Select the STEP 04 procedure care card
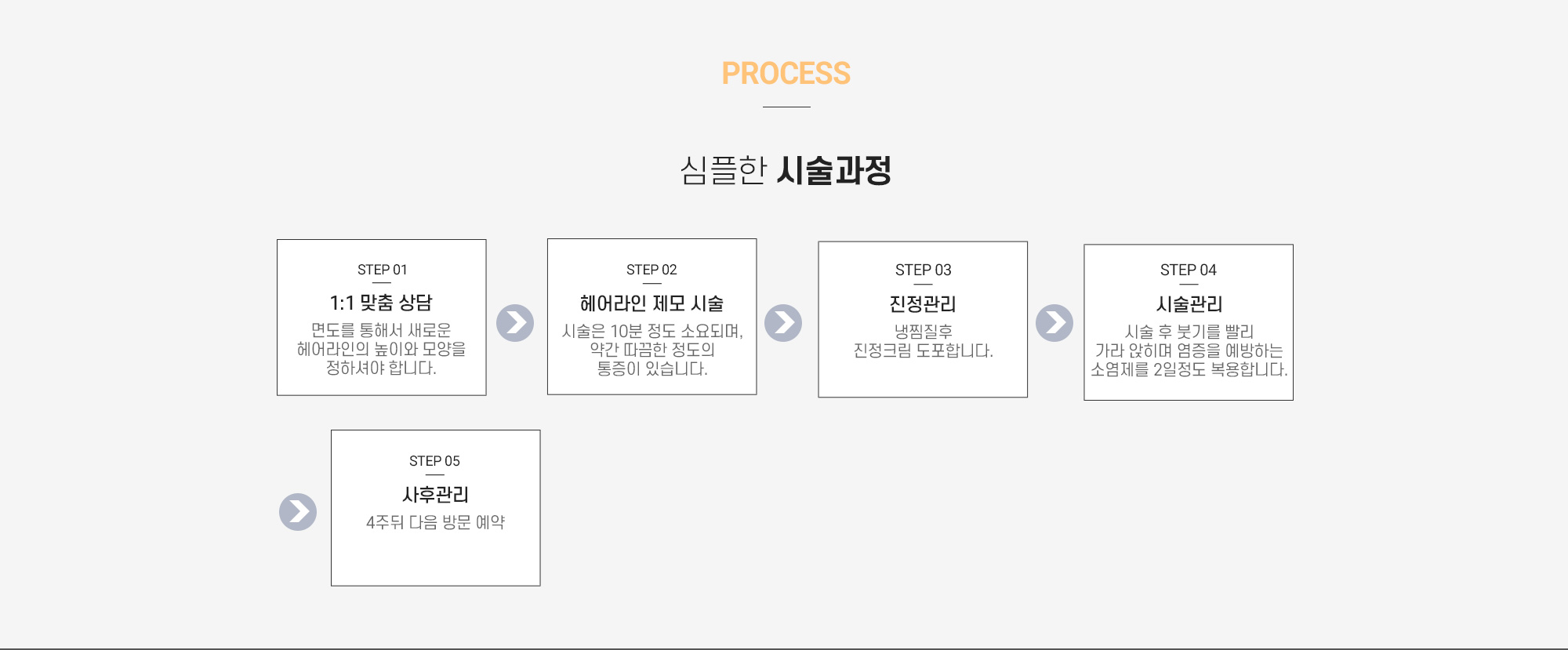Viewport: 1568px width, 650px height. point(1189,322)
